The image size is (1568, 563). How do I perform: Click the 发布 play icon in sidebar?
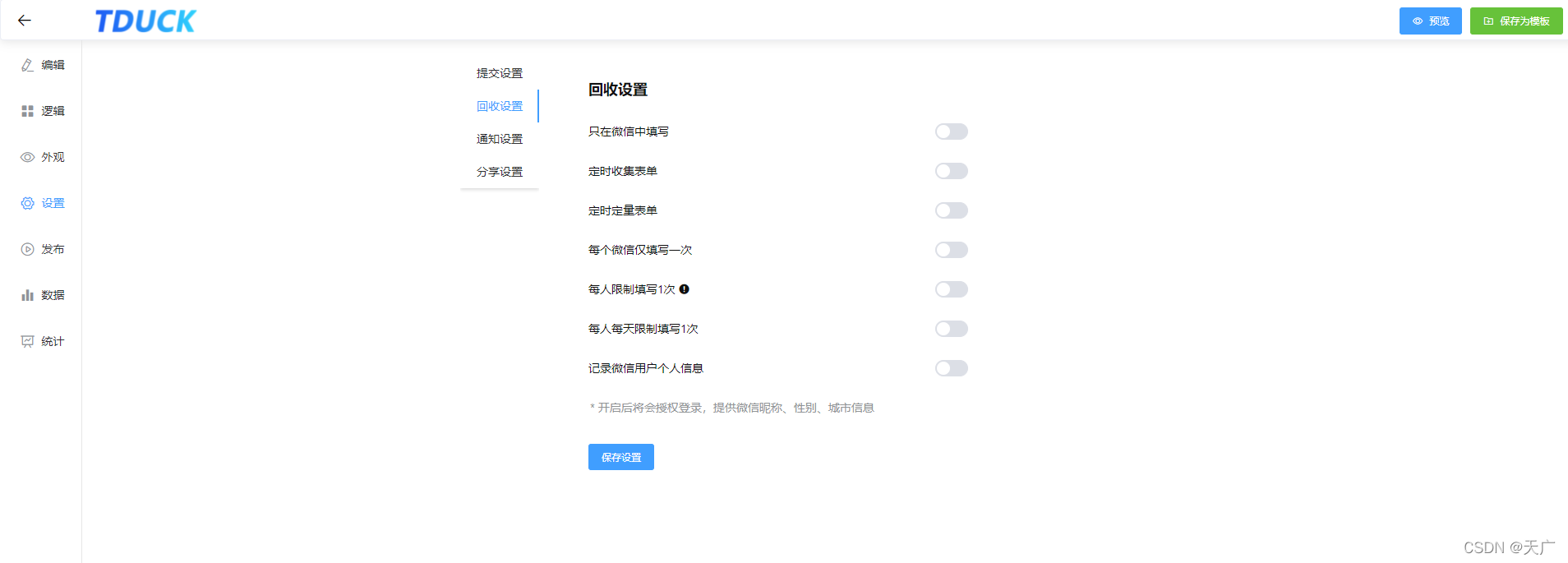point(28,249)
